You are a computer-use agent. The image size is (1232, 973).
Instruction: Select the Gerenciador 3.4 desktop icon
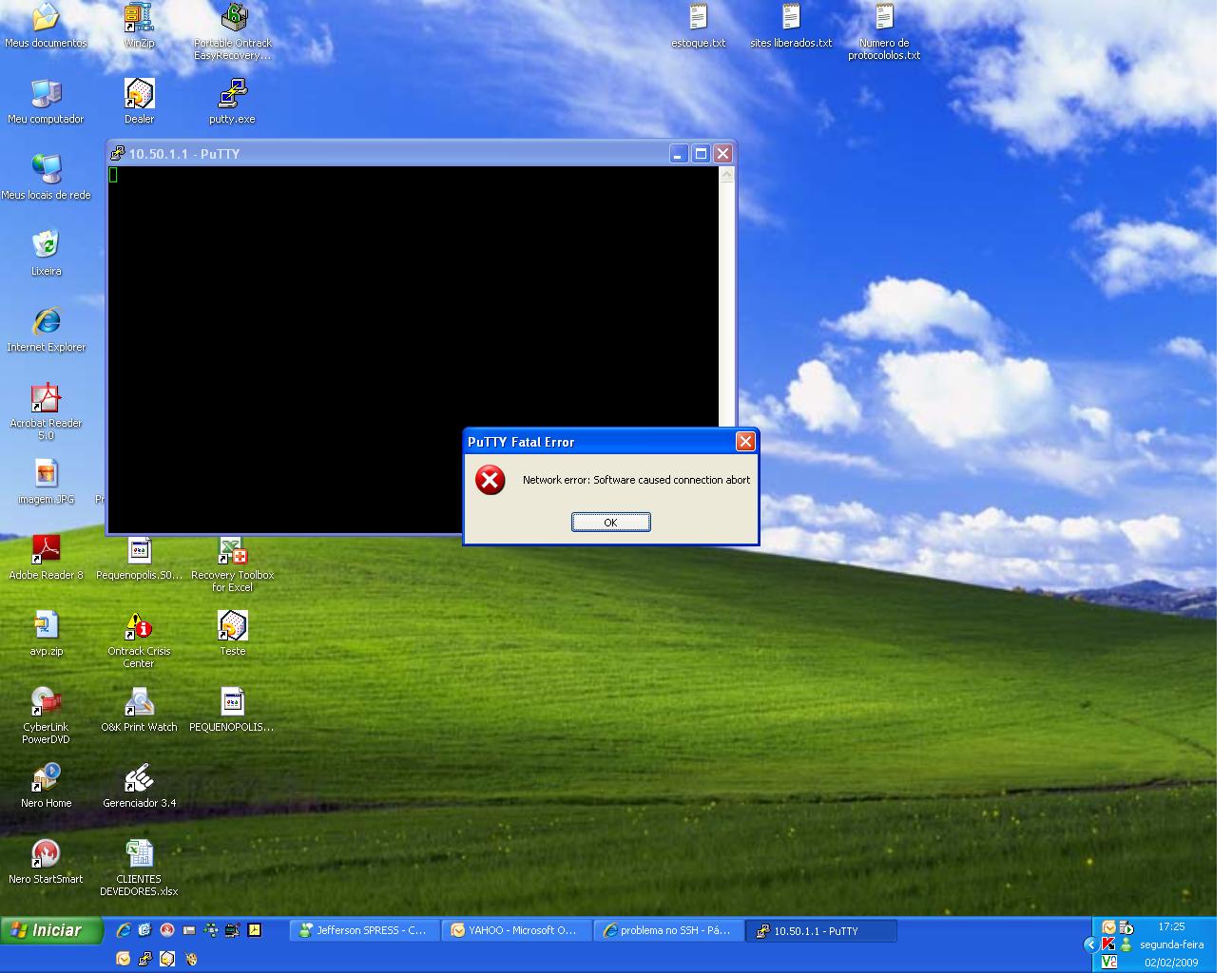pyautogui.click(x=139, y=786)
